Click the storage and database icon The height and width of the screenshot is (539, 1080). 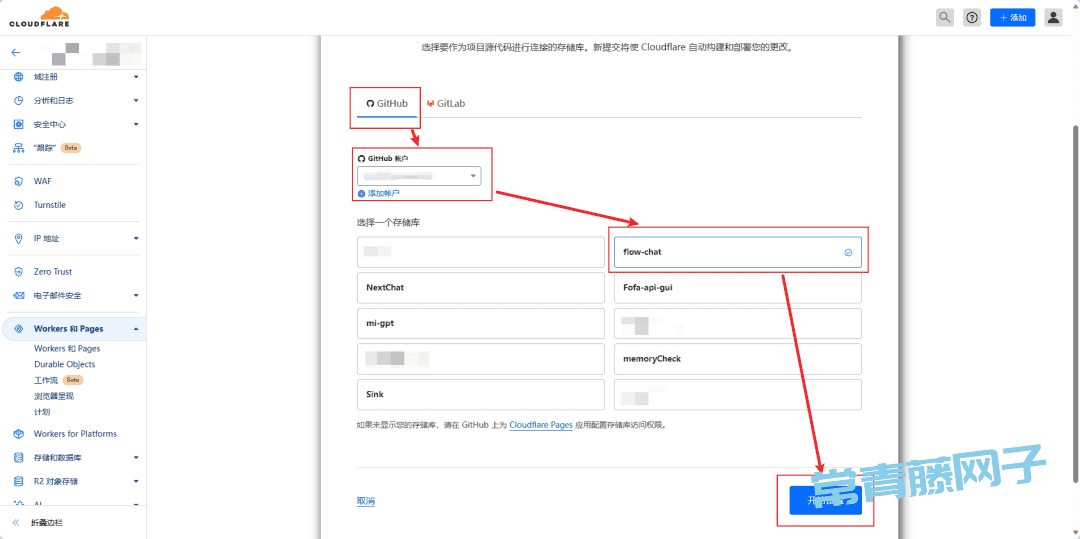click(19, 457)
